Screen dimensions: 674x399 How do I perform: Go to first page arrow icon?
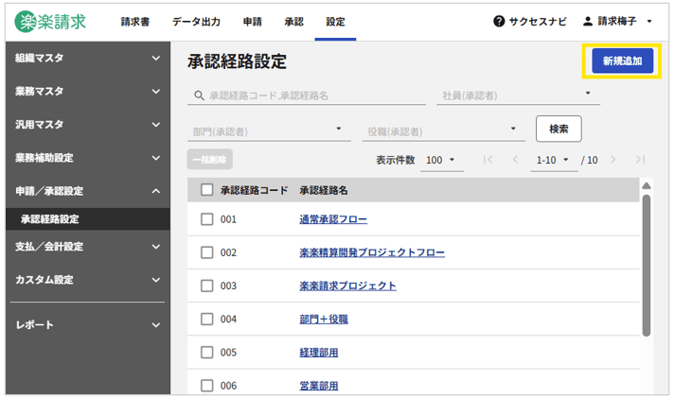click(x=487, y=160)
